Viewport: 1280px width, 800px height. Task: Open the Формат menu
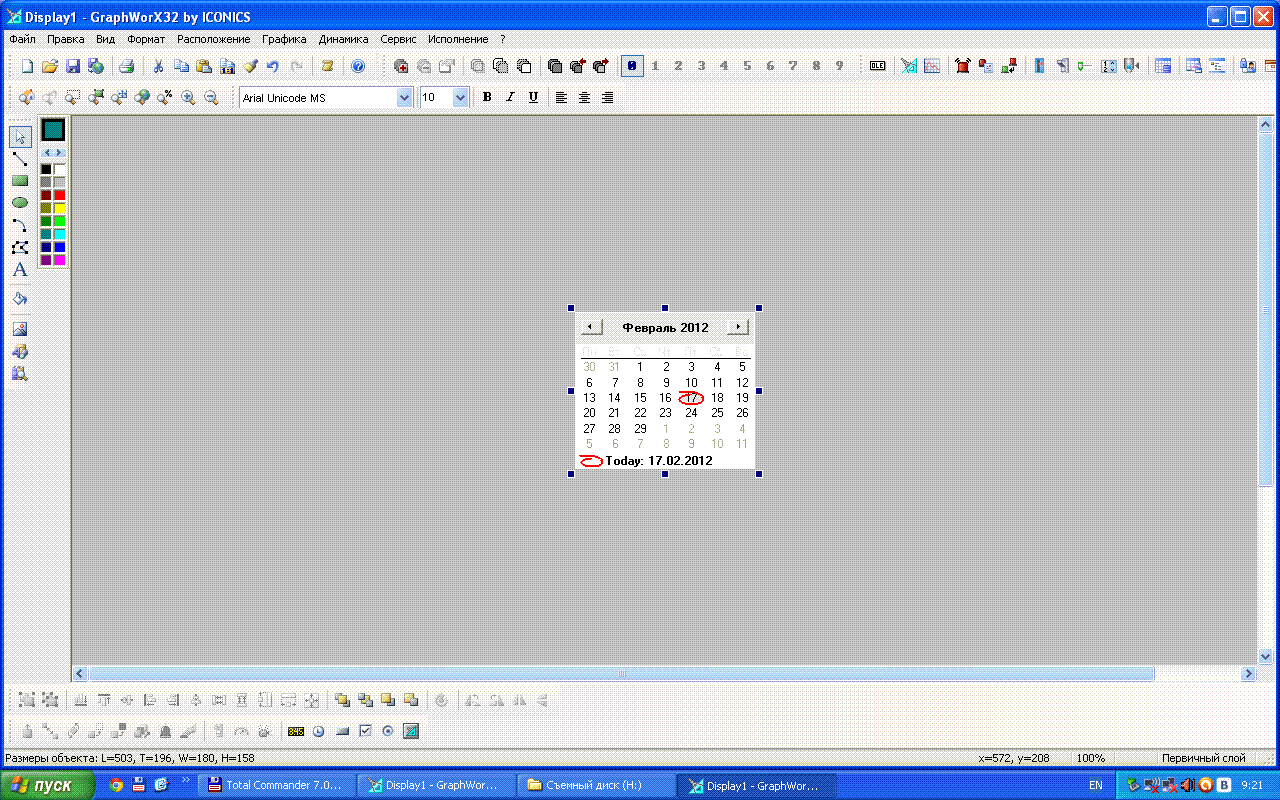(146, 39)
